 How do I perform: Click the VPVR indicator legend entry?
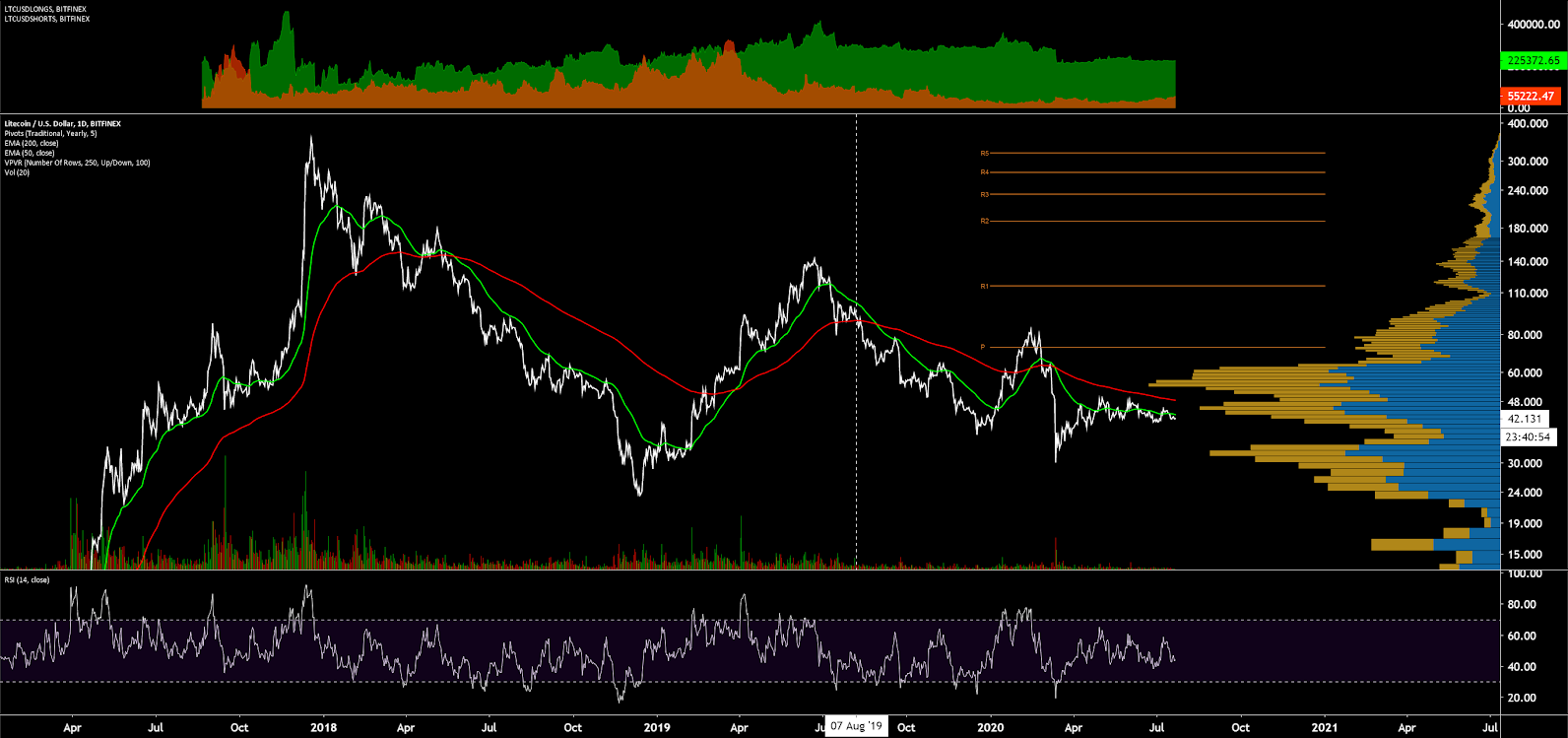coord(77,163)
